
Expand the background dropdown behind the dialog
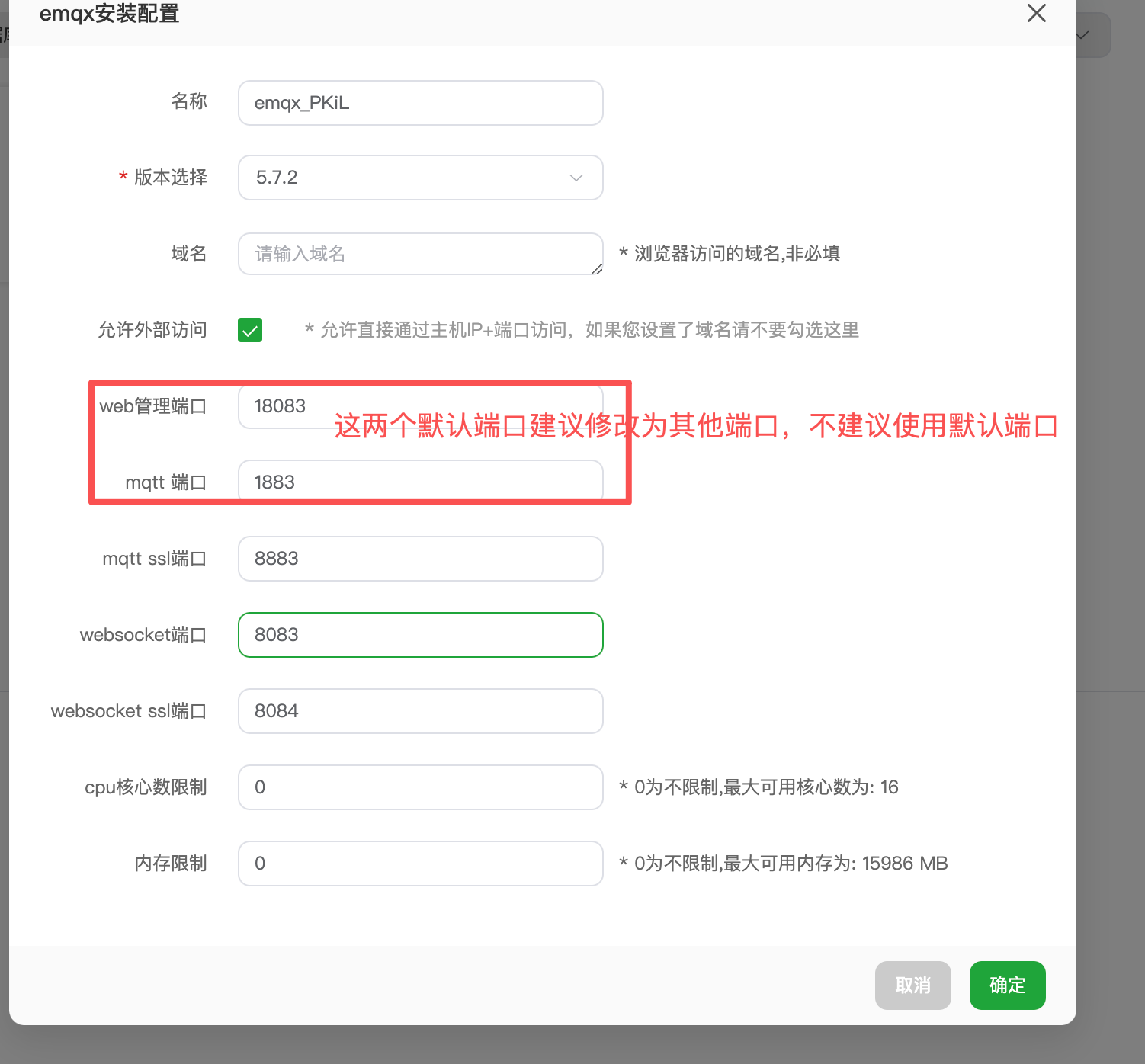pos(1092,35)
